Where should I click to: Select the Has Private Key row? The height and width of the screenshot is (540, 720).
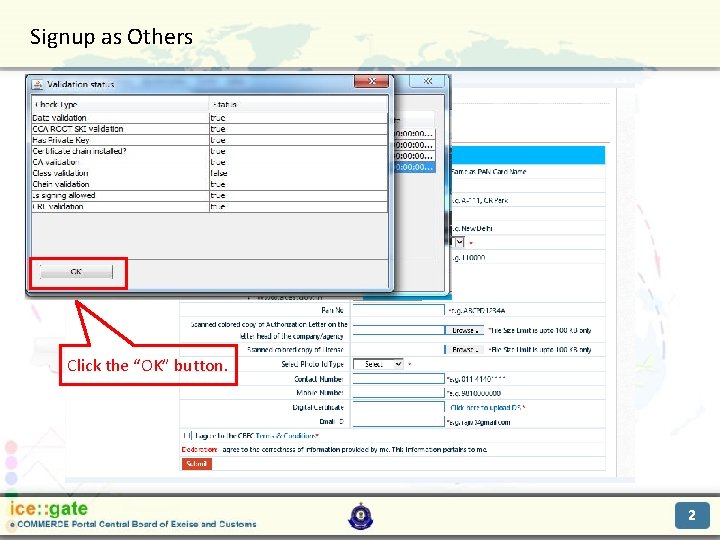[209, 140]
